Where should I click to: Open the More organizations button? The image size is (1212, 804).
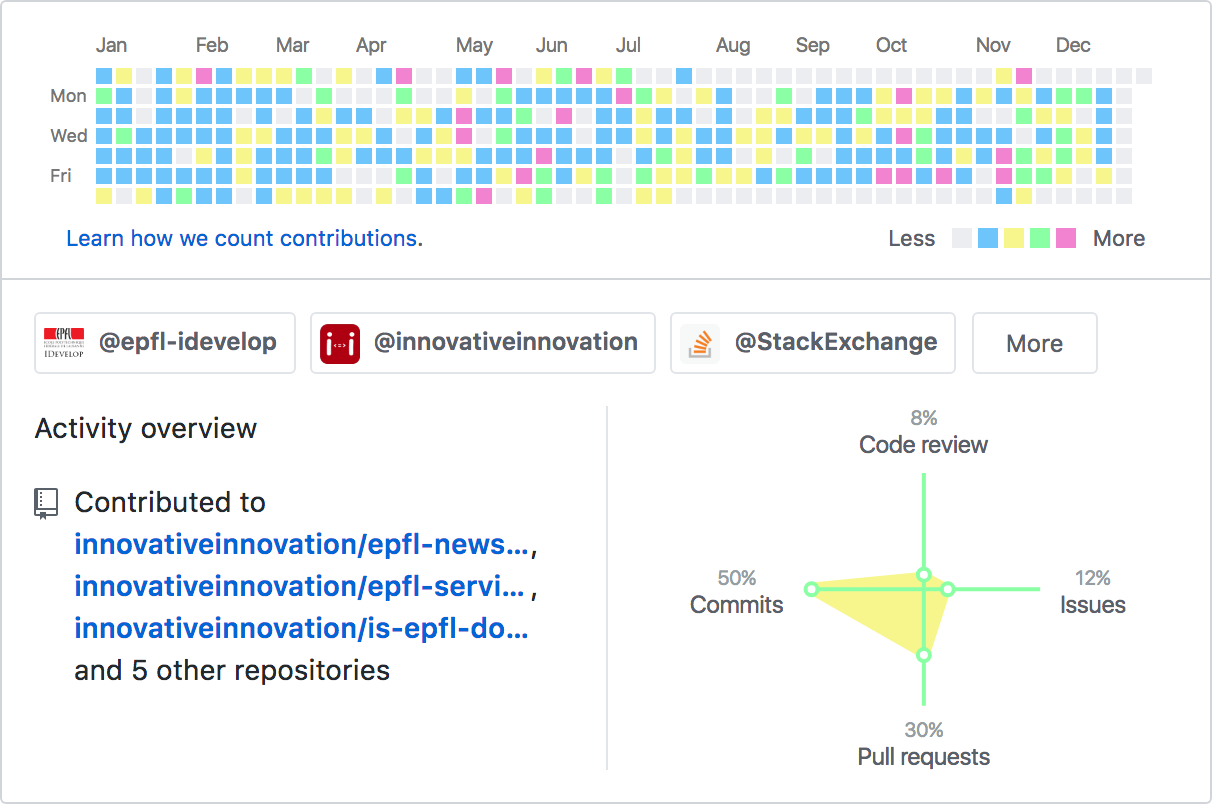pyautogui.click(x=1035, y=343)
